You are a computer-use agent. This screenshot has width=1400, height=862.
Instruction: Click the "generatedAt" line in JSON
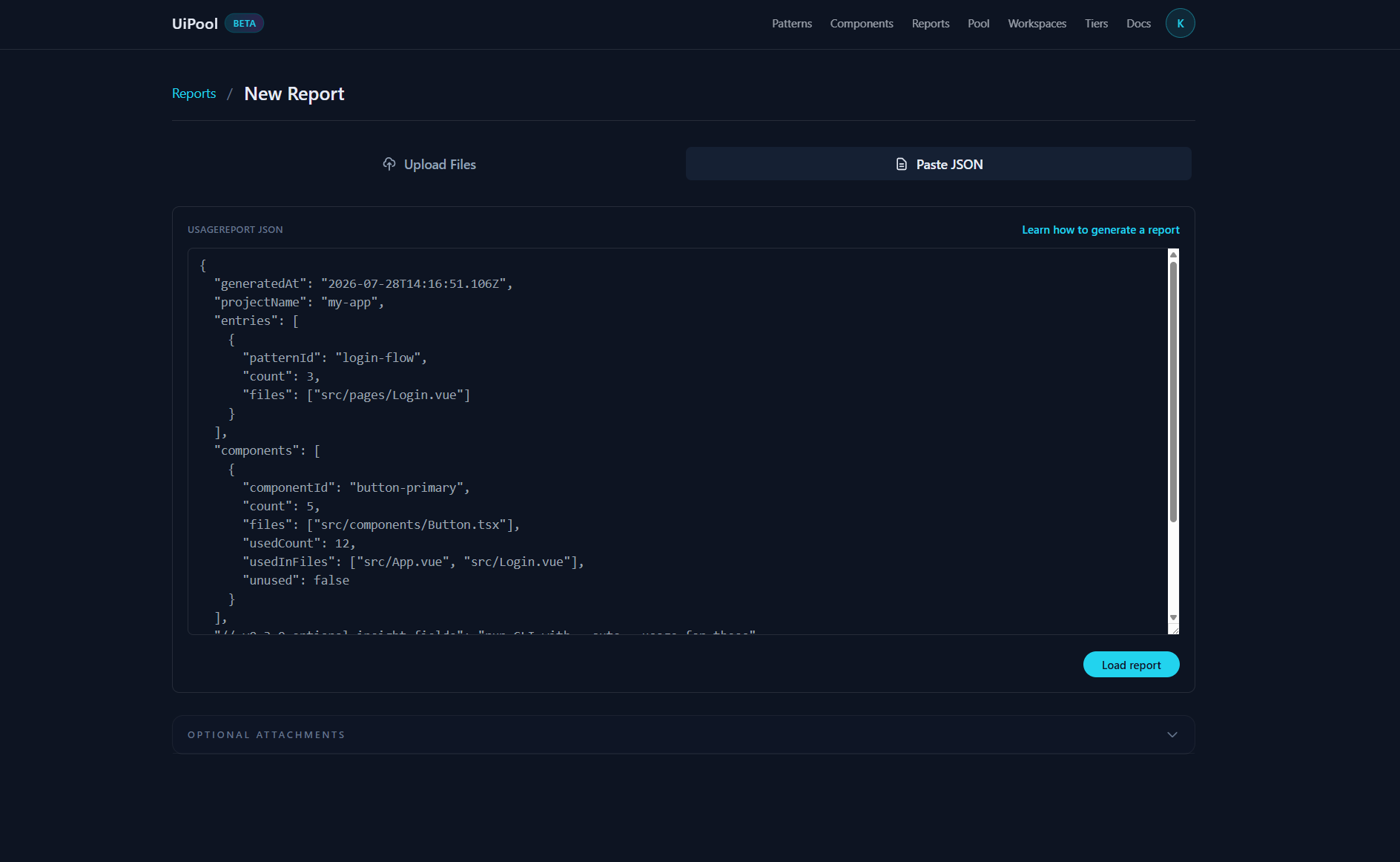click(363, 283)
